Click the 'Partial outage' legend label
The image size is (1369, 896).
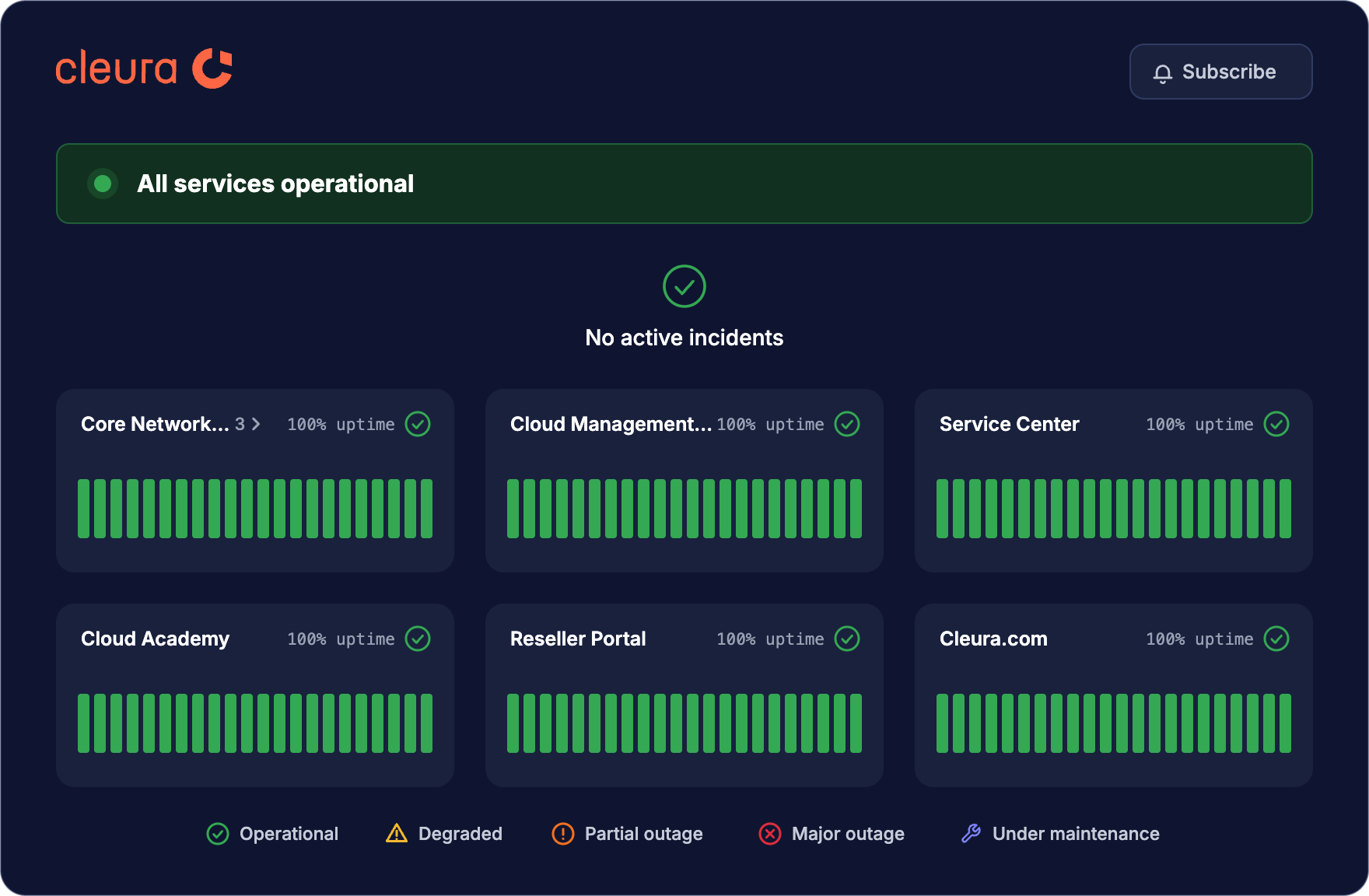[x=644, y=834]
